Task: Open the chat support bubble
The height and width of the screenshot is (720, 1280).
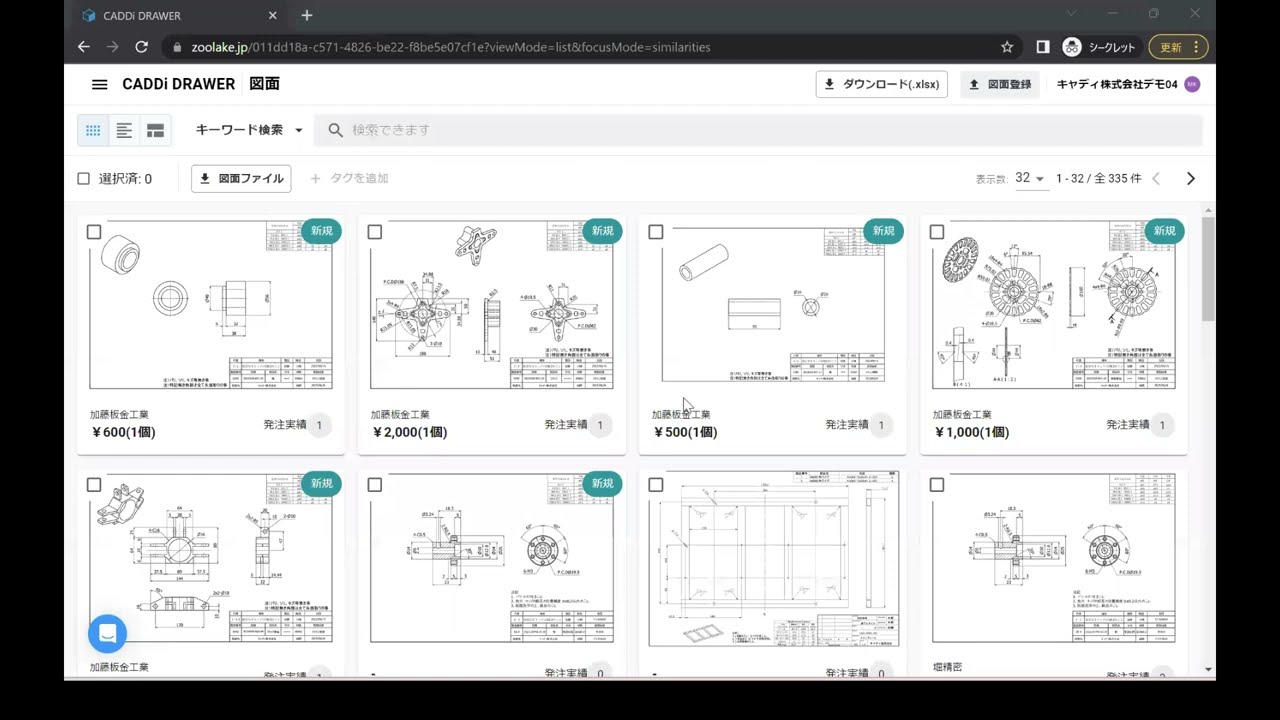Action: [x=107, y=633]
